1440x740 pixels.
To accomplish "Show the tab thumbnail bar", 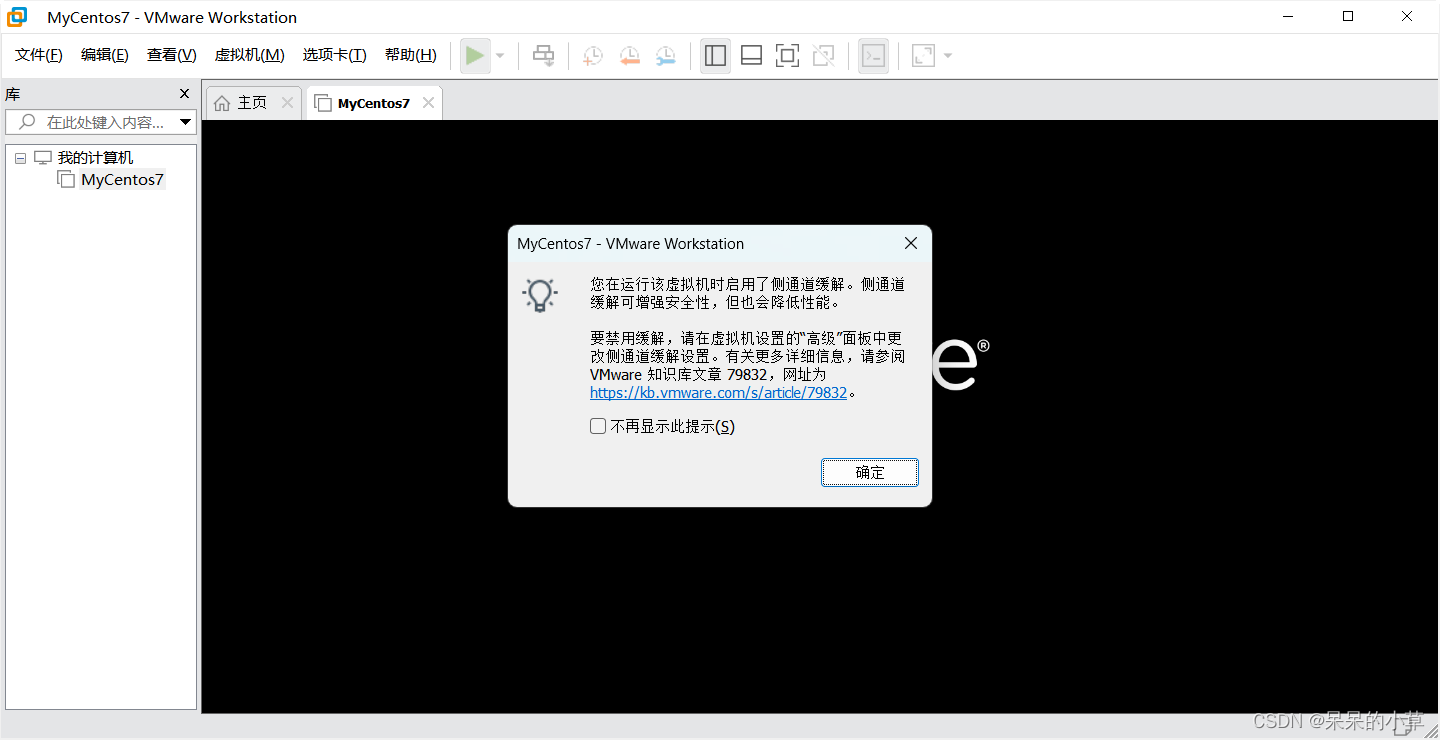I will pyautogui.click(x=751, y=55).
